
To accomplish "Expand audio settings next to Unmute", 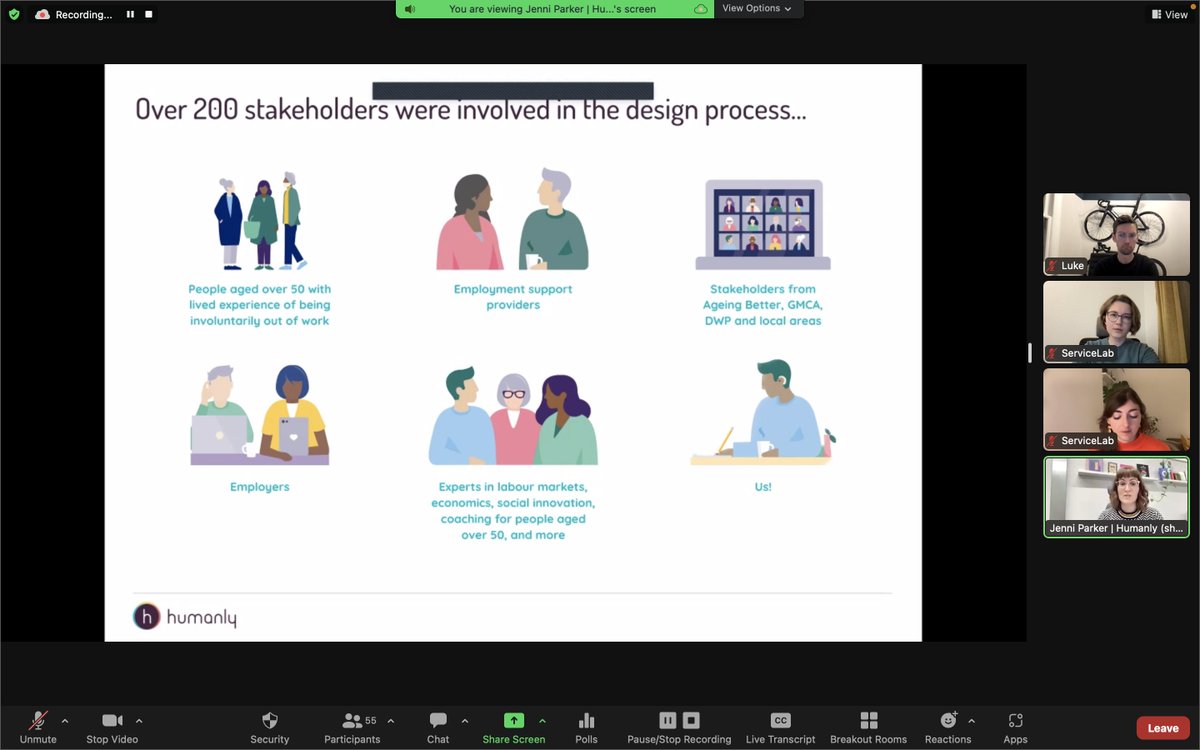I will tap(66, 720).
